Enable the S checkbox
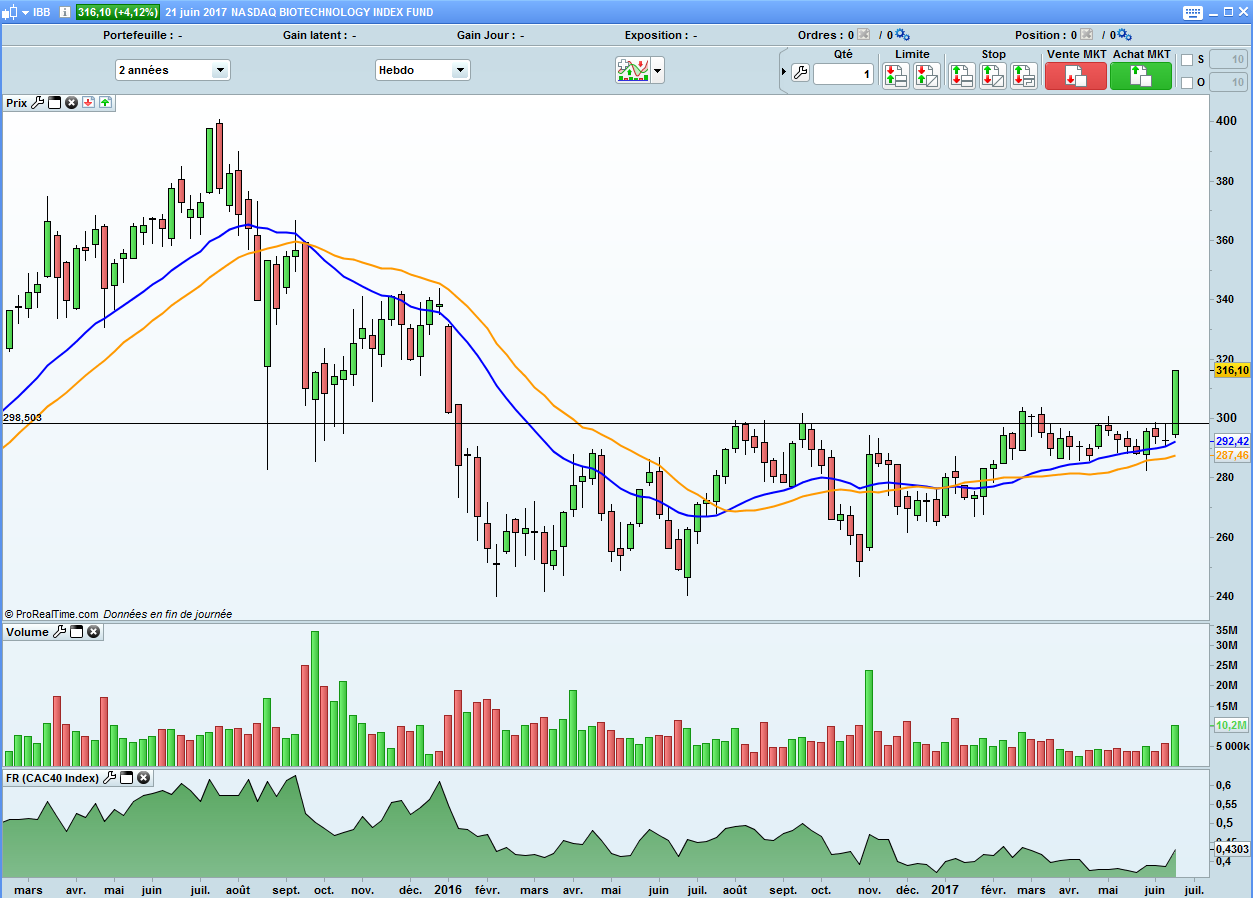The image size is (1253, 898). [x=1187, y=60]
